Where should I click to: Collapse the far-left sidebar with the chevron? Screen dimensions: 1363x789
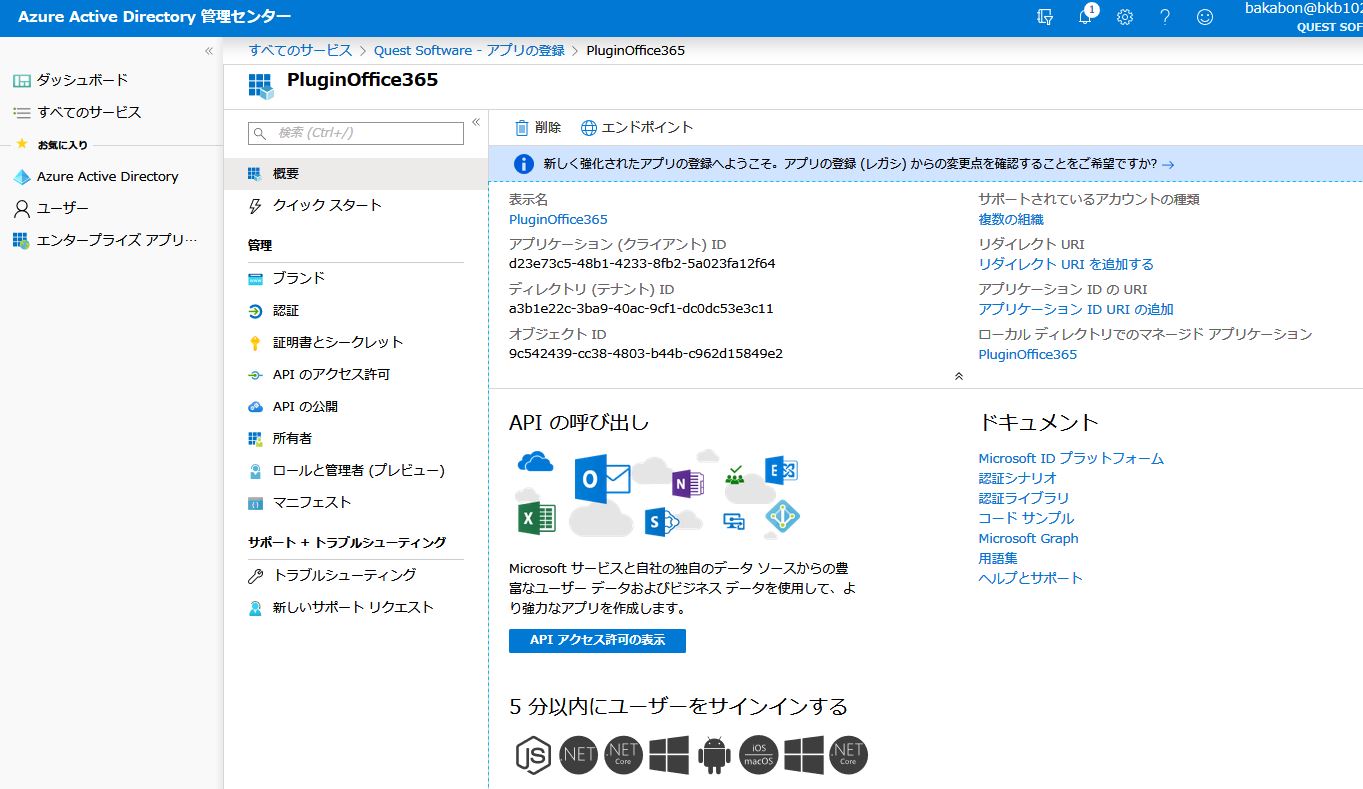pos(209,50)
